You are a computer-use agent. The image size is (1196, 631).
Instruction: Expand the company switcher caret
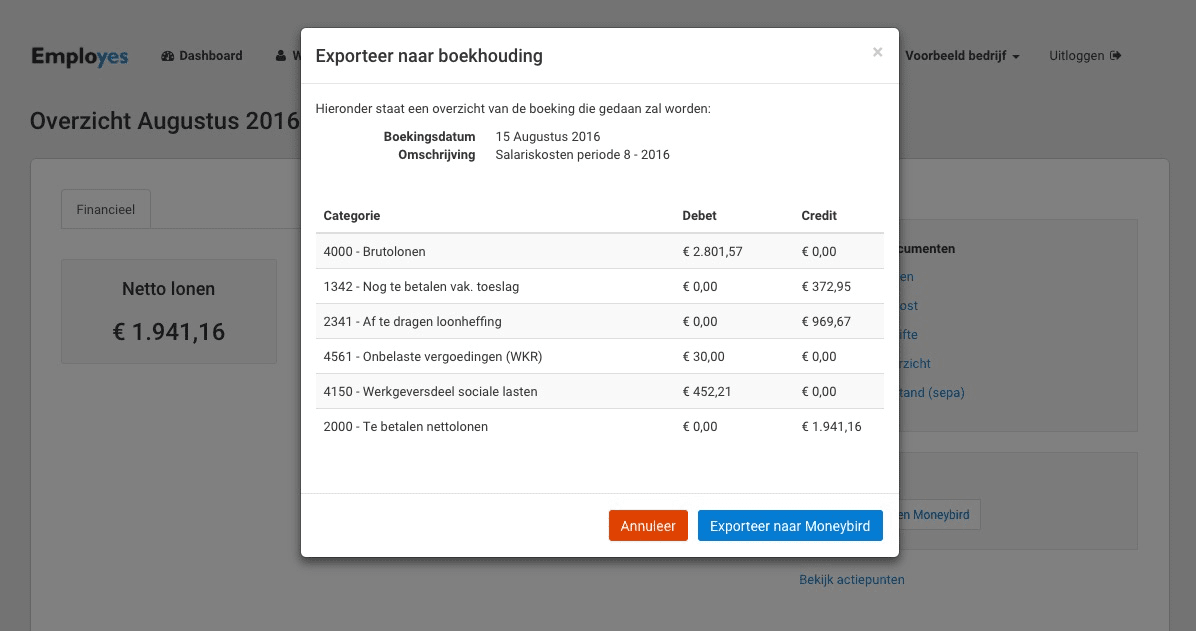(1015, 57)
